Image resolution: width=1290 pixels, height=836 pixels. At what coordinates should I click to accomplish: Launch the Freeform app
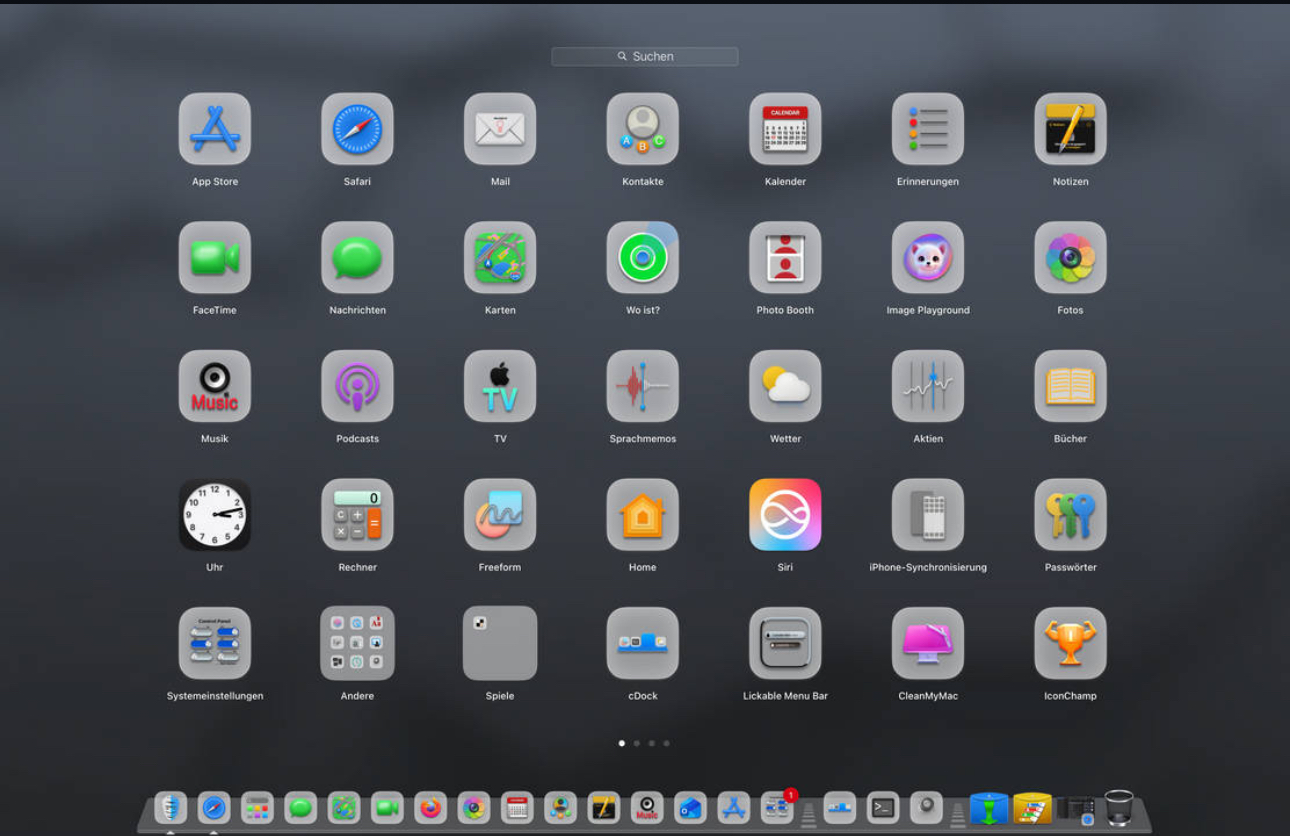500,515
